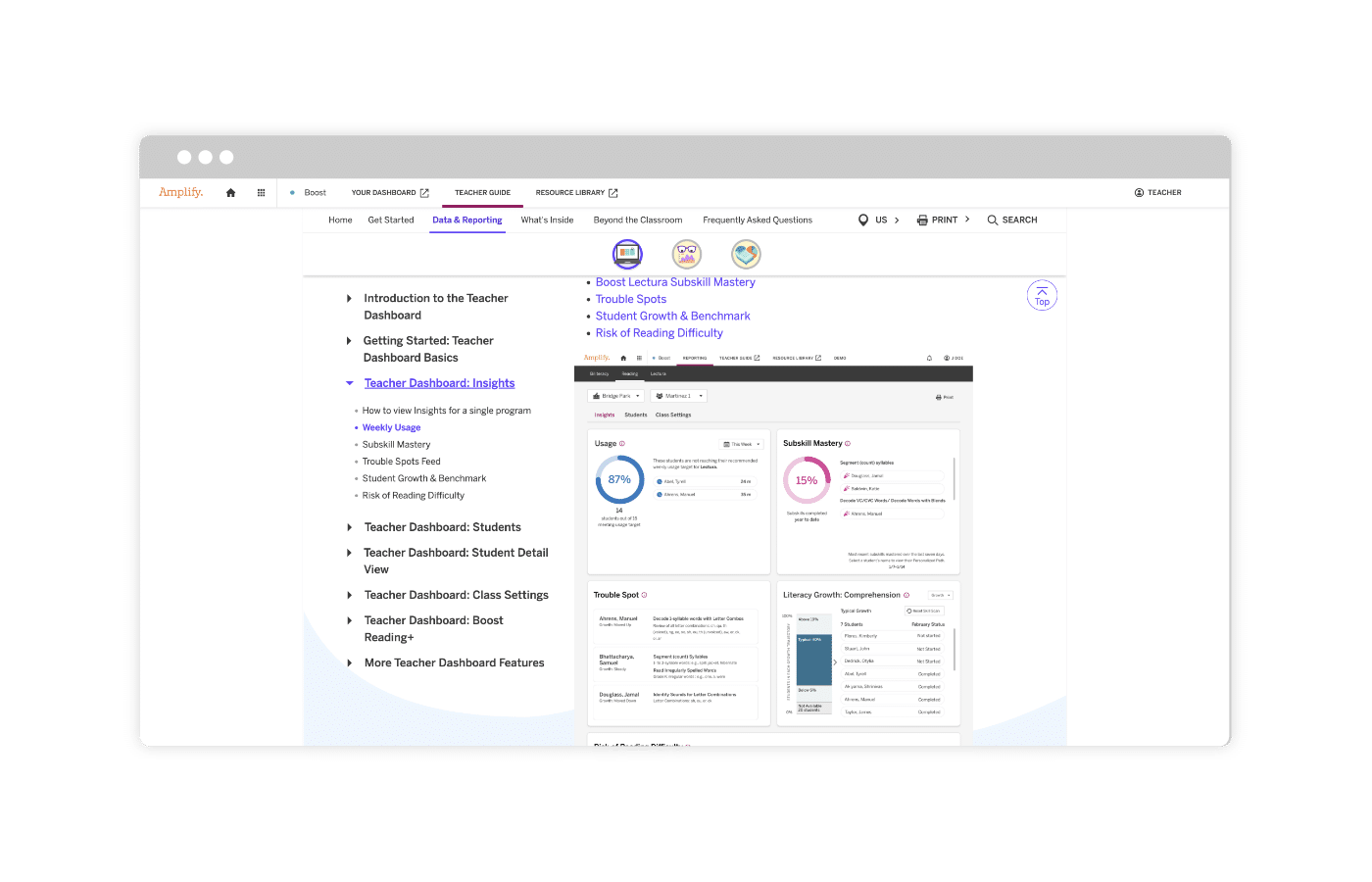The image size is (1372, 882).
Task: Go to the Home menu item
Action: [340, 220]
